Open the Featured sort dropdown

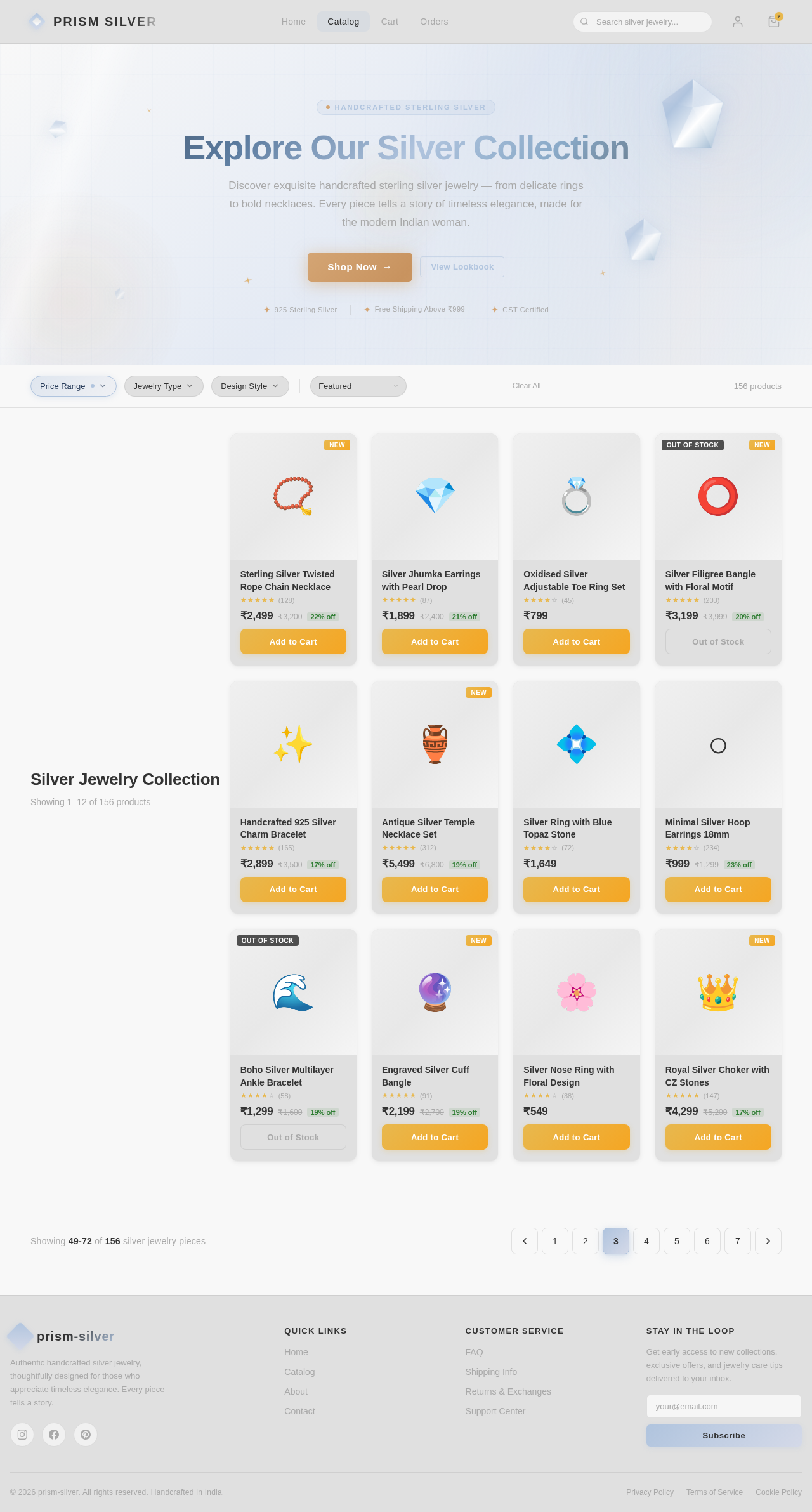[358, 386]
